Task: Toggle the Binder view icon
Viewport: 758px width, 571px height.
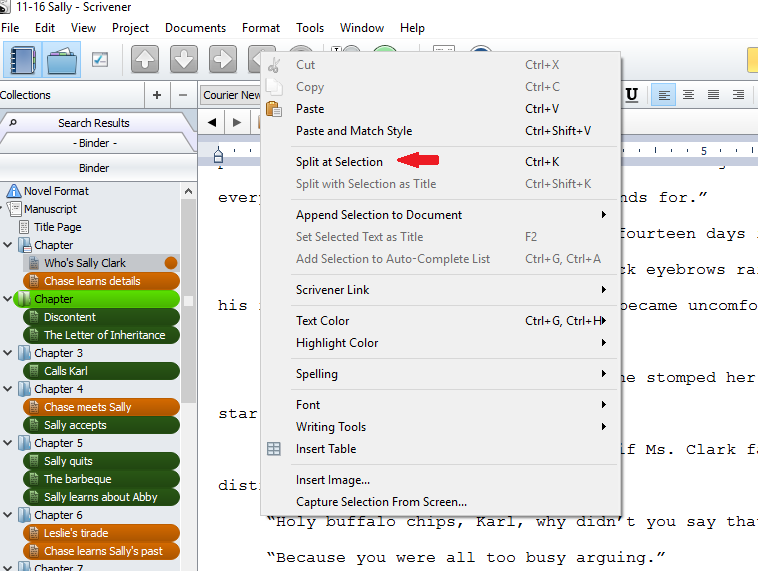Action: click(22, 60)
